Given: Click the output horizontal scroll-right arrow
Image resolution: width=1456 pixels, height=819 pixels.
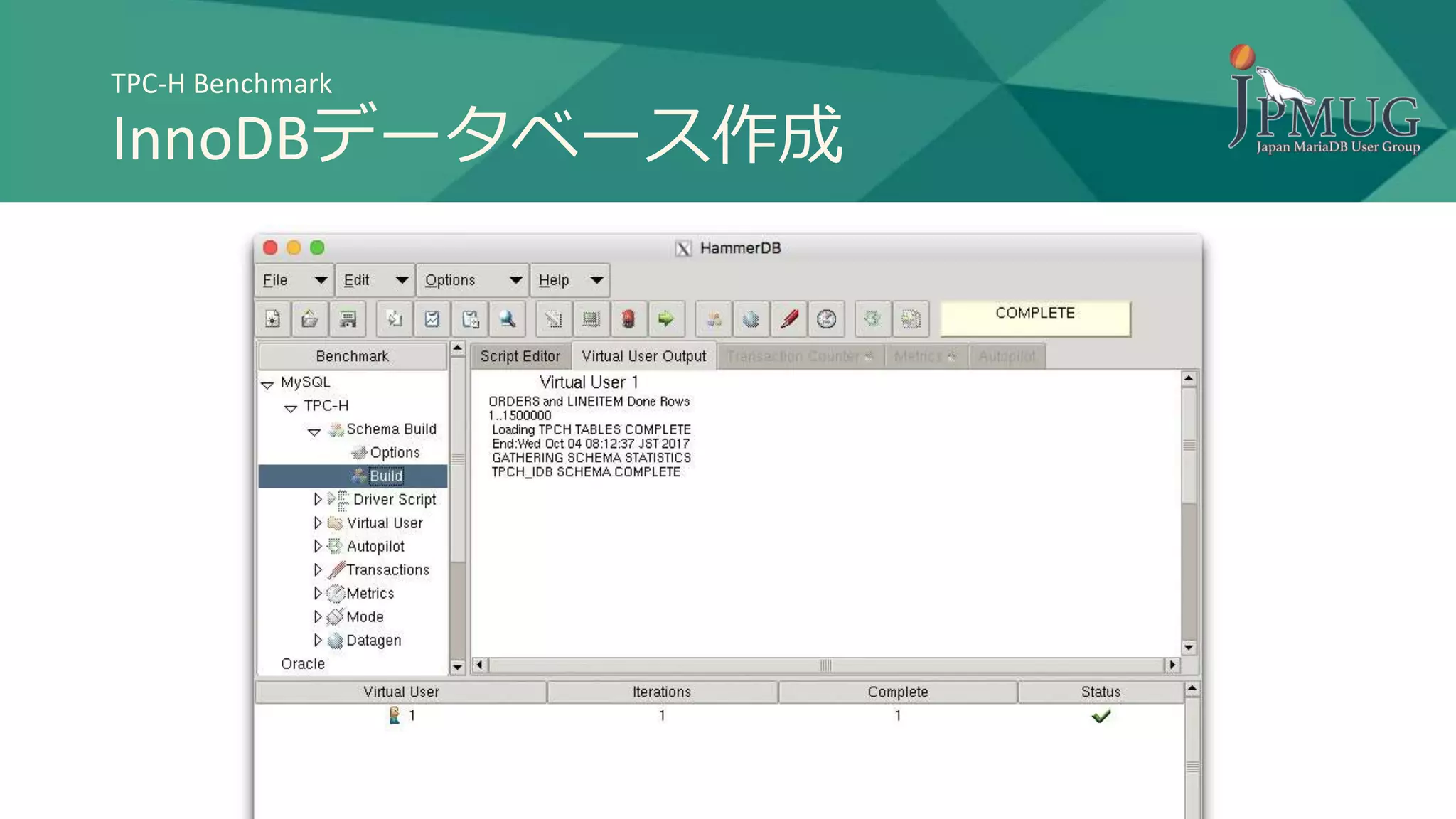Looking at the screenshot, I should coord(1172,665).
